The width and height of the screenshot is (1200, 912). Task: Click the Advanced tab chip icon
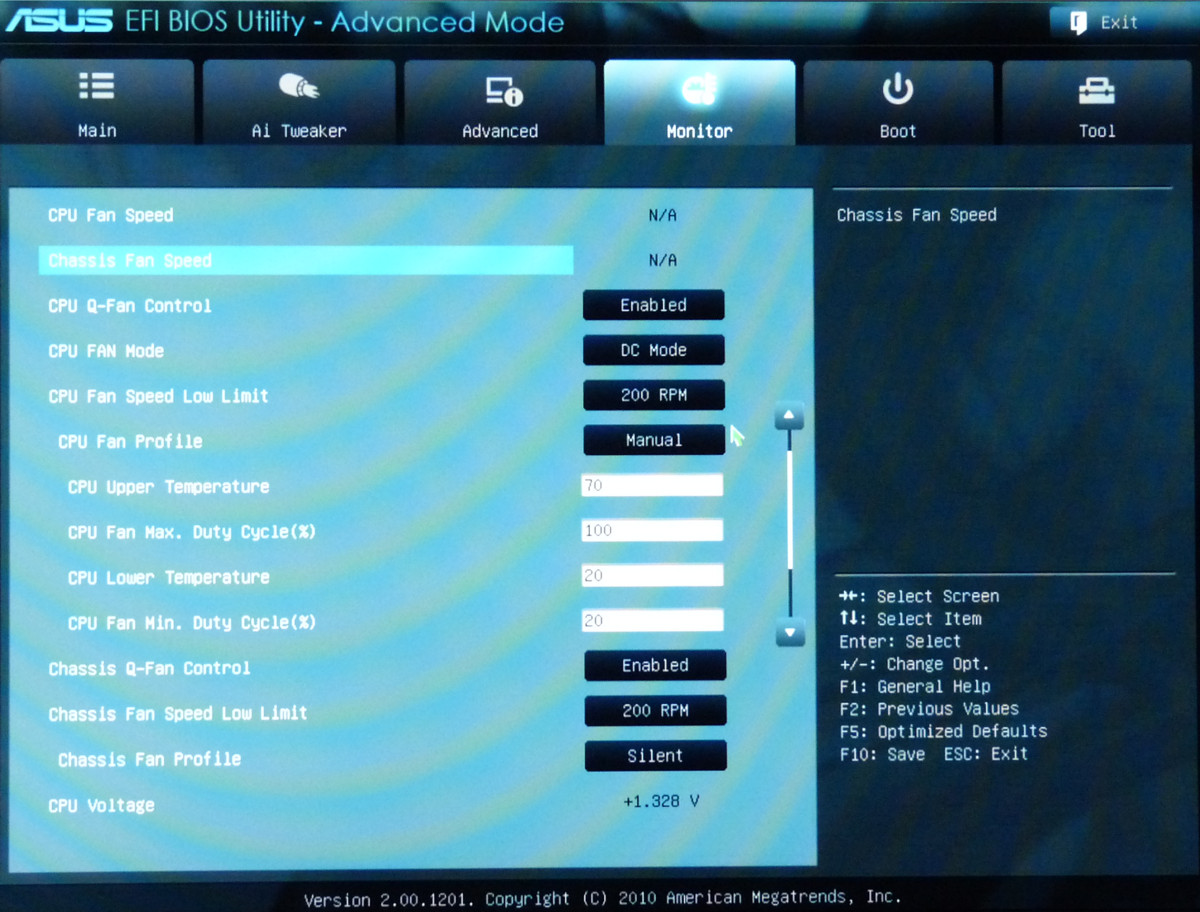504,91
